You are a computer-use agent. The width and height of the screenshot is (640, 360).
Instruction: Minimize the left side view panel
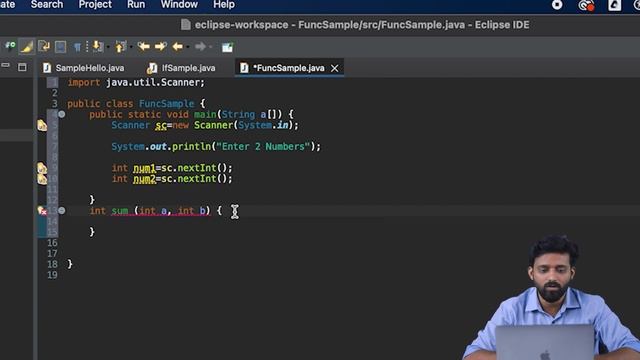(6, 66)
